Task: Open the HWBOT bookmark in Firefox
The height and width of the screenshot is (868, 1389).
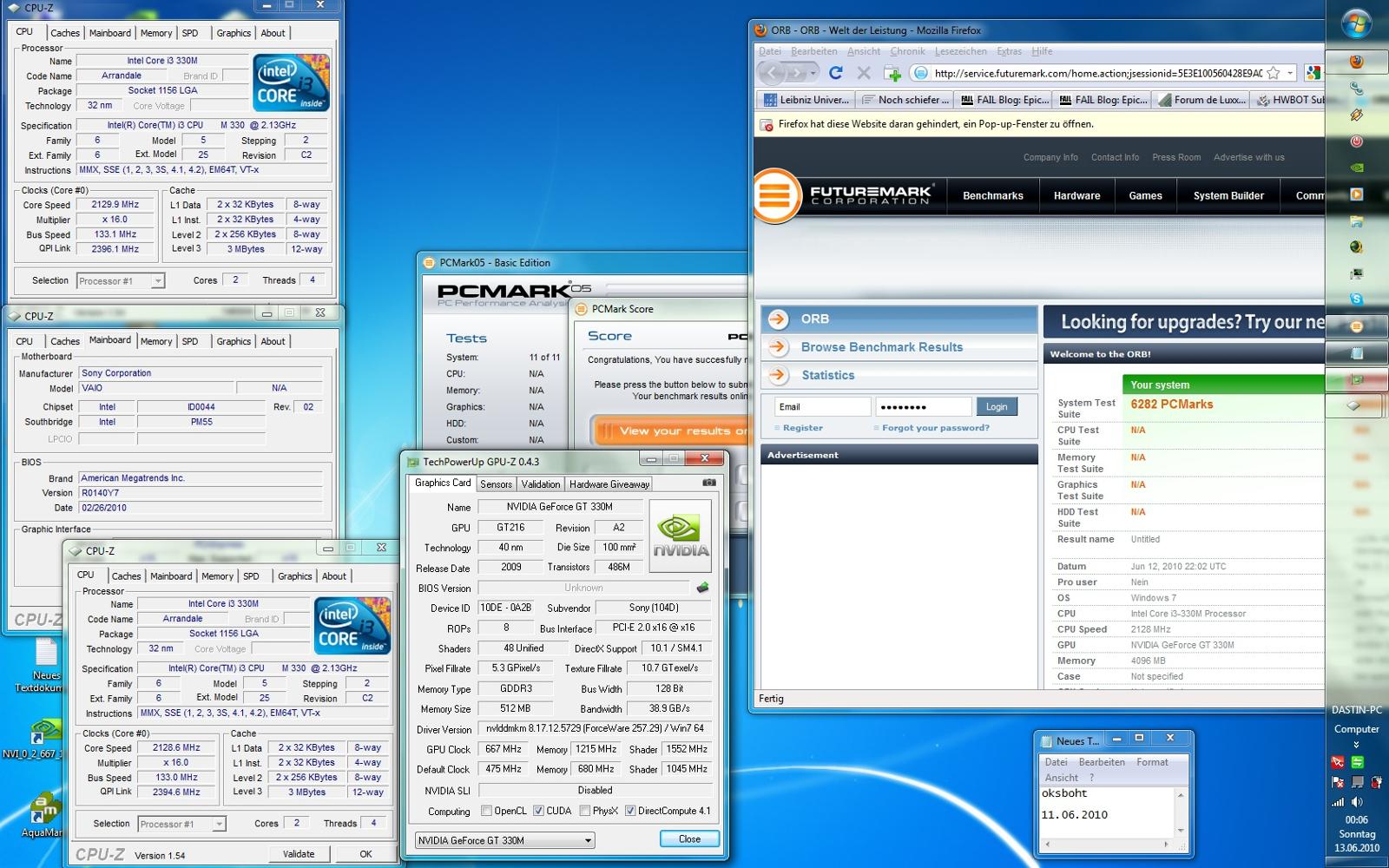Action: pos(1290,100)
